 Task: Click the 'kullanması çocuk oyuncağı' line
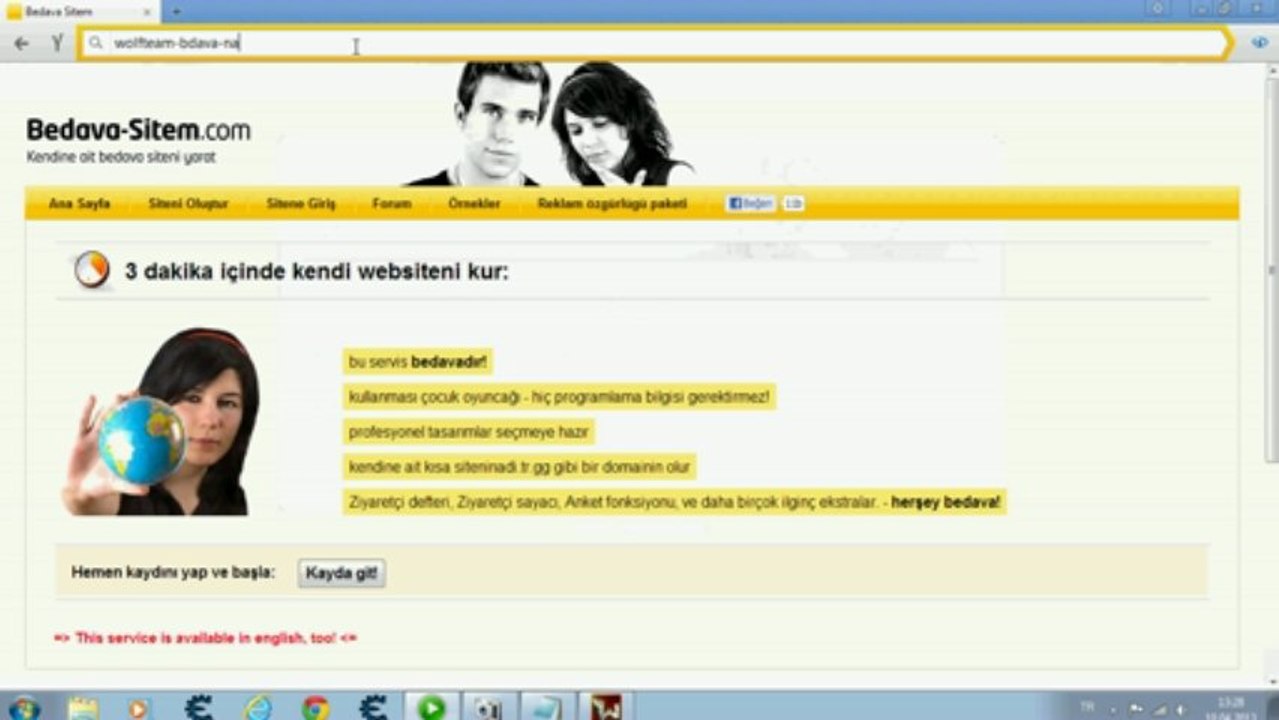coord(559,397)
